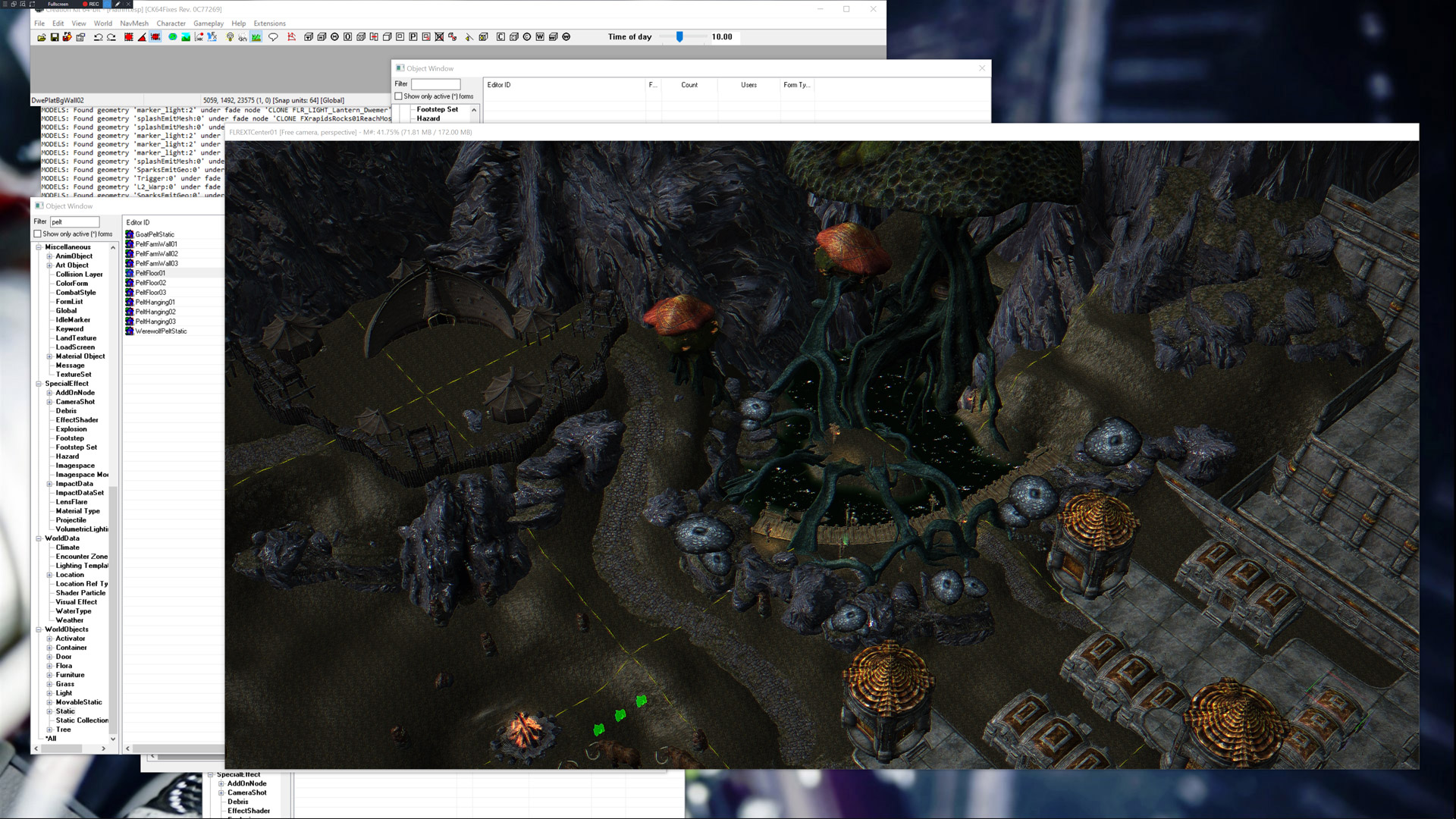This screenshot has width=1456, height=819.
Task: Open the NavMesh menu
Action: (134, 24)
